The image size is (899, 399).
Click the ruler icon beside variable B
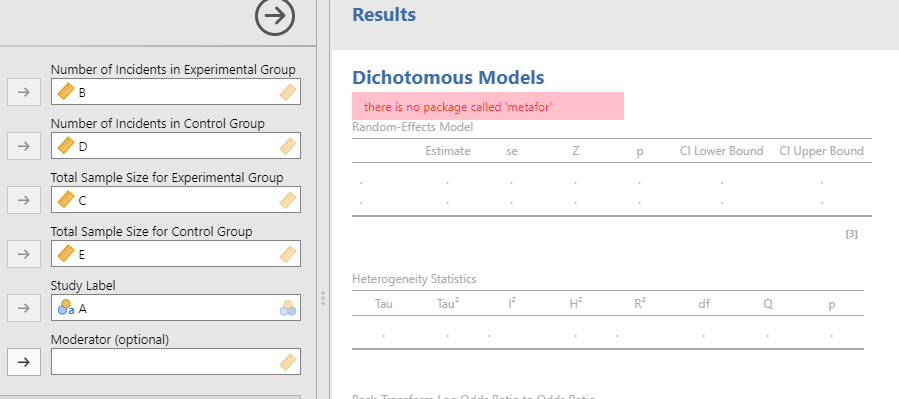[x=66, y=92]
